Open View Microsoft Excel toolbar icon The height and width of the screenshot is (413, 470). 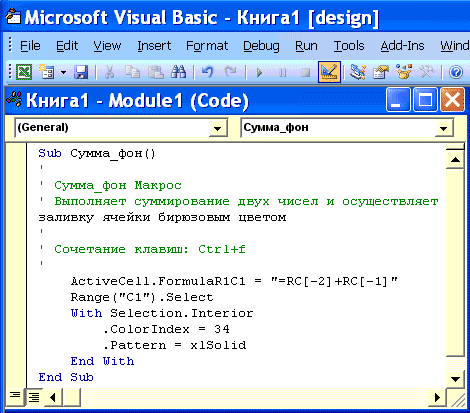pos(24,72)
